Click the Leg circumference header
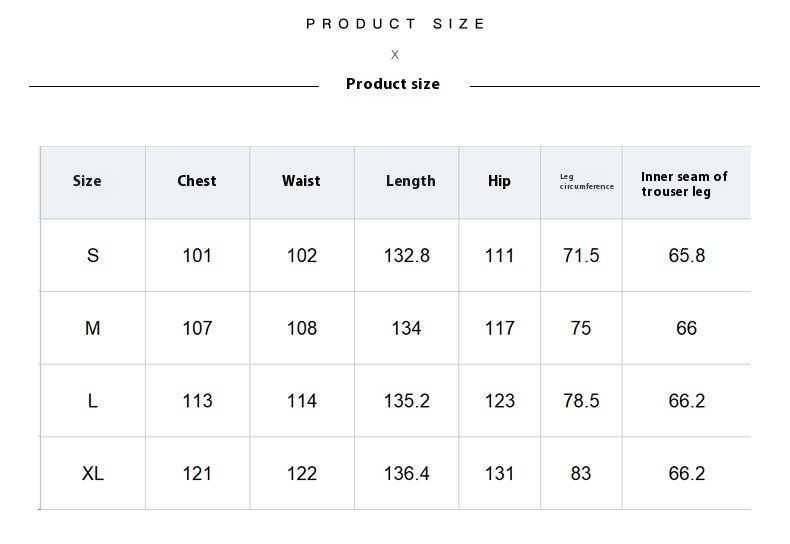Viewport: 790px width, 544px height. tap(586, 182)
